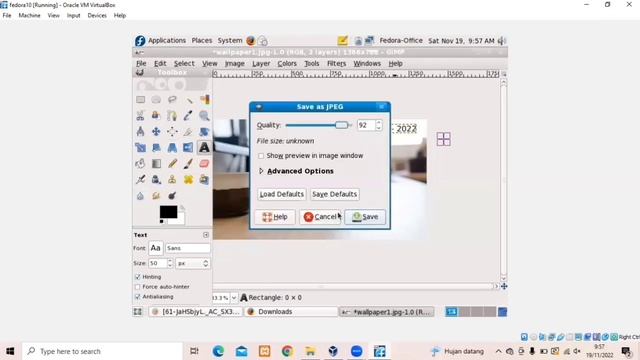Screen dimensions: 640x360
Task: Select the Blur/Sharpen droplet tool
Action: [x=140, y=196]
